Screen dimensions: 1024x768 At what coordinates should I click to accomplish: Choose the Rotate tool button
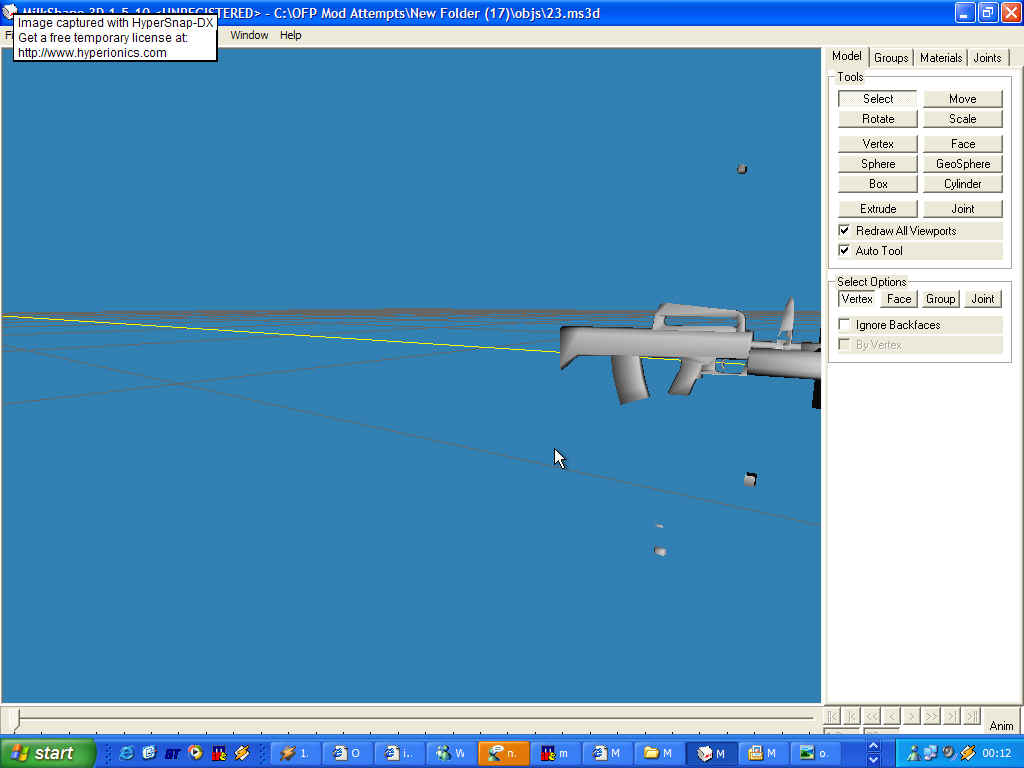click(878, 119)
